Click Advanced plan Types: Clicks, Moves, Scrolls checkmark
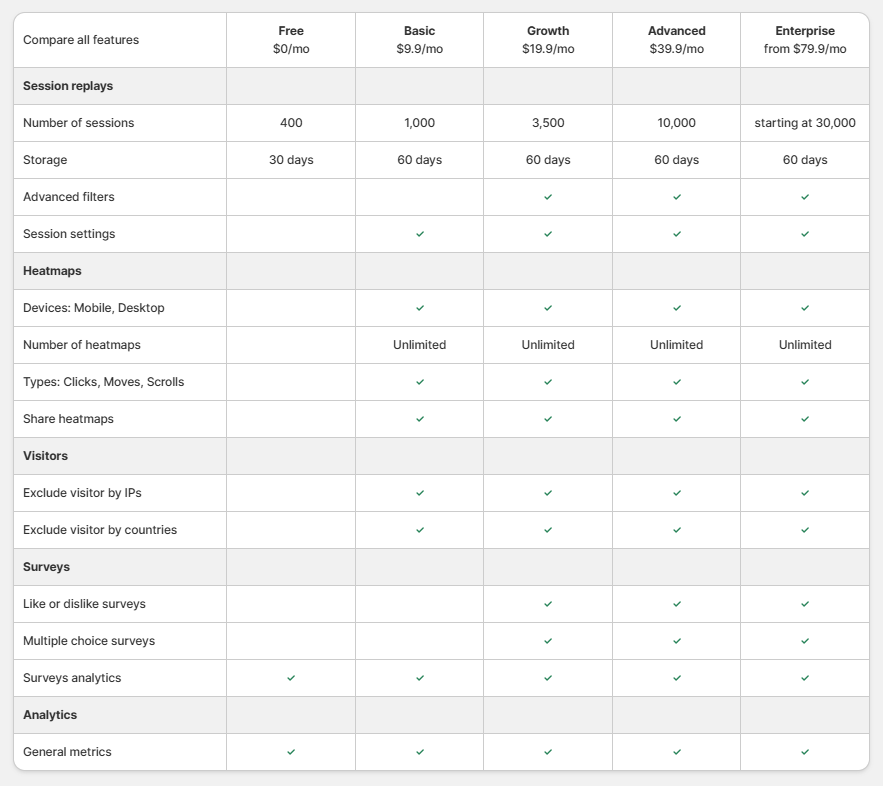Image resolution: width=883 pixels, height=786 pixels. click(677, 382)
